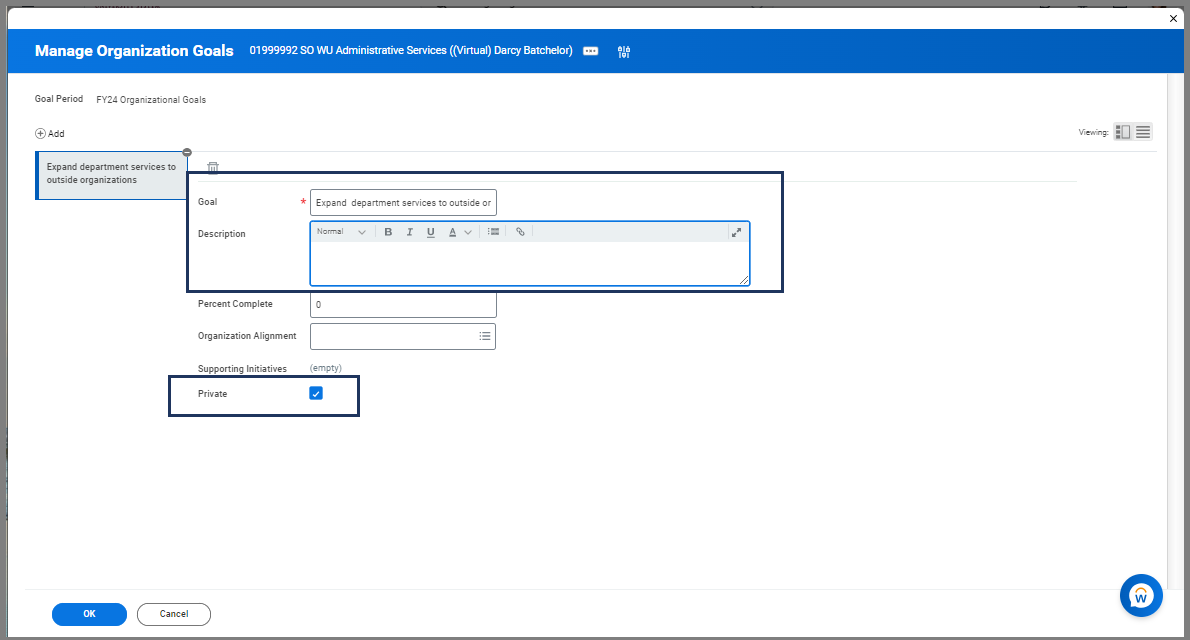Screen dimensions: 1190x640
Task: Uncheck the Private checkbox
Action: pos(316,394)
